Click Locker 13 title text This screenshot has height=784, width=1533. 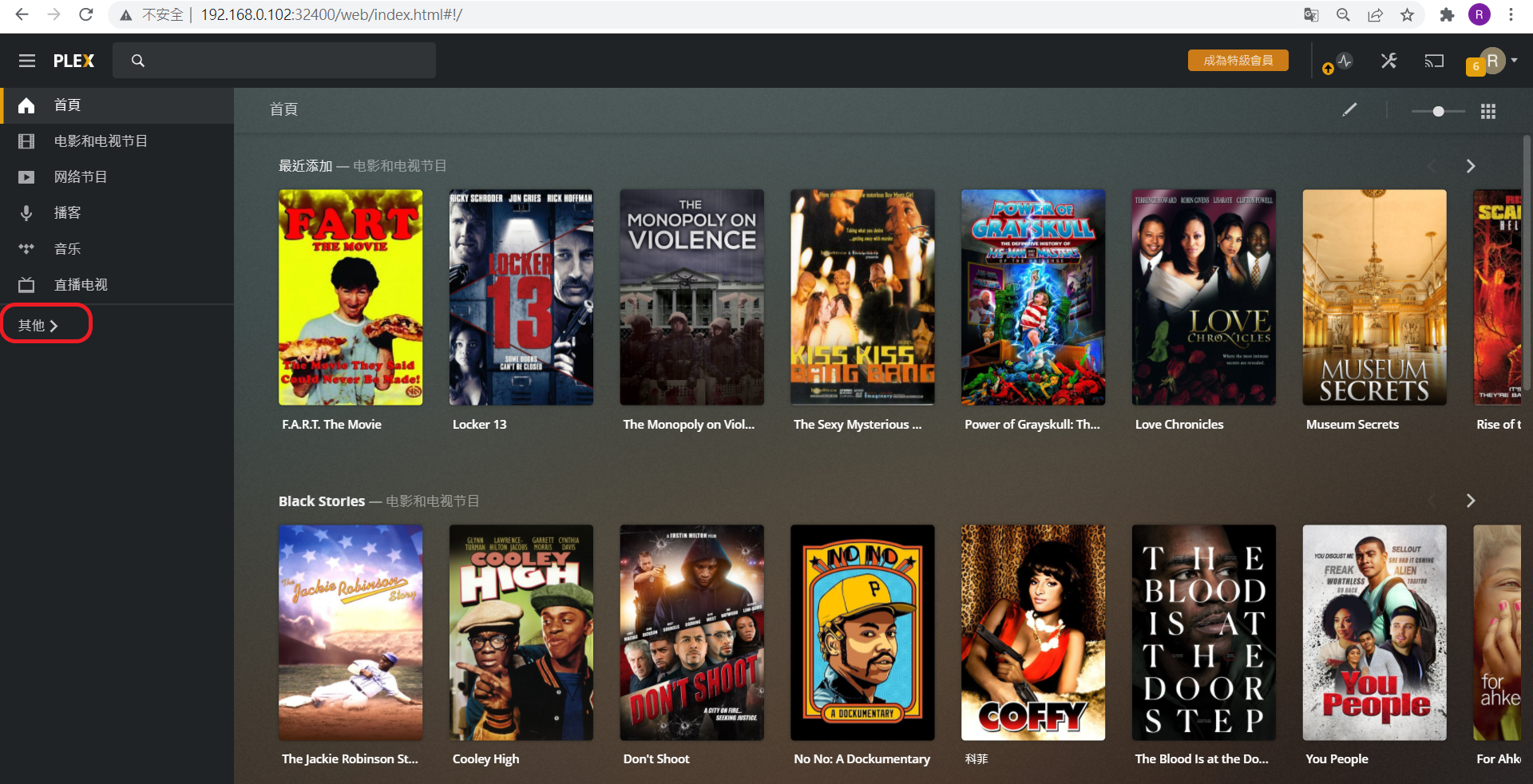pos(479,425)
